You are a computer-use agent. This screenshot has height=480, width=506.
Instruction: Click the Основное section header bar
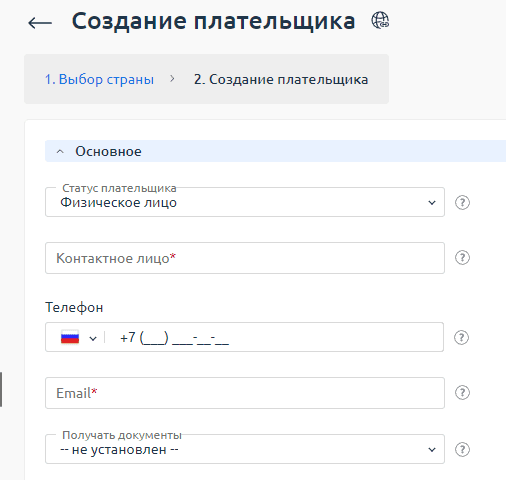(x=275, y=151)
